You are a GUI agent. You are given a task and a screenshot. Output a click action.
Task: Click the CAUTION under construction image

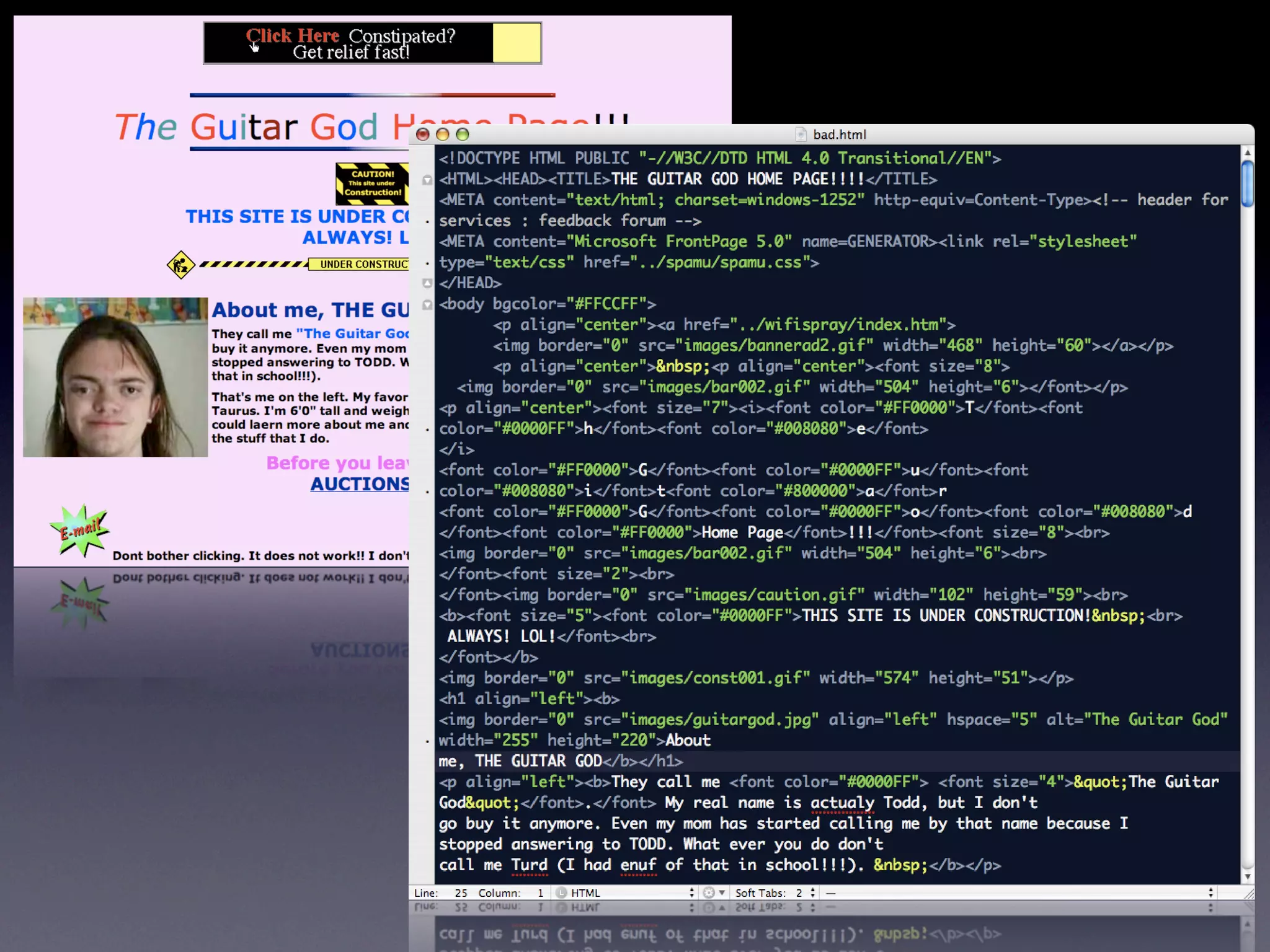[372, 183]
